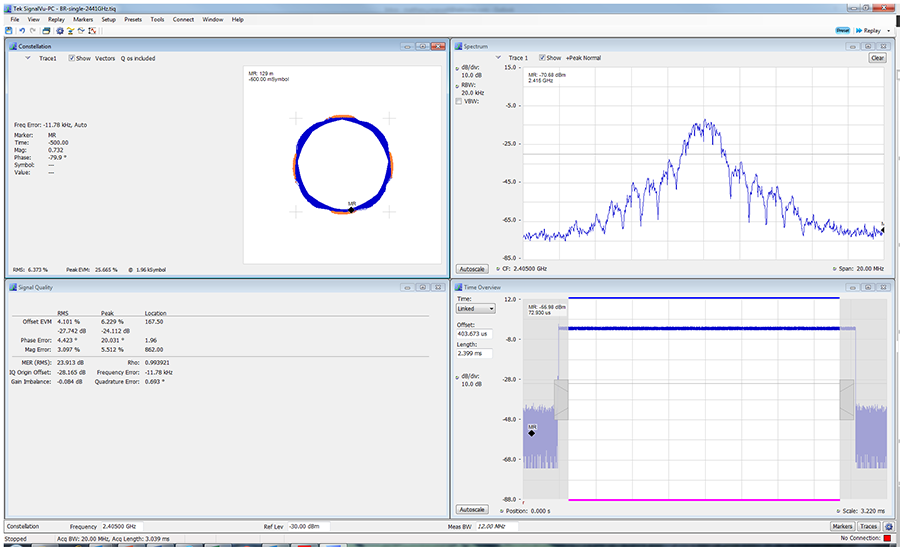
Task: Click the Undo arrow in the toolbar
Action: coord(22,31)
